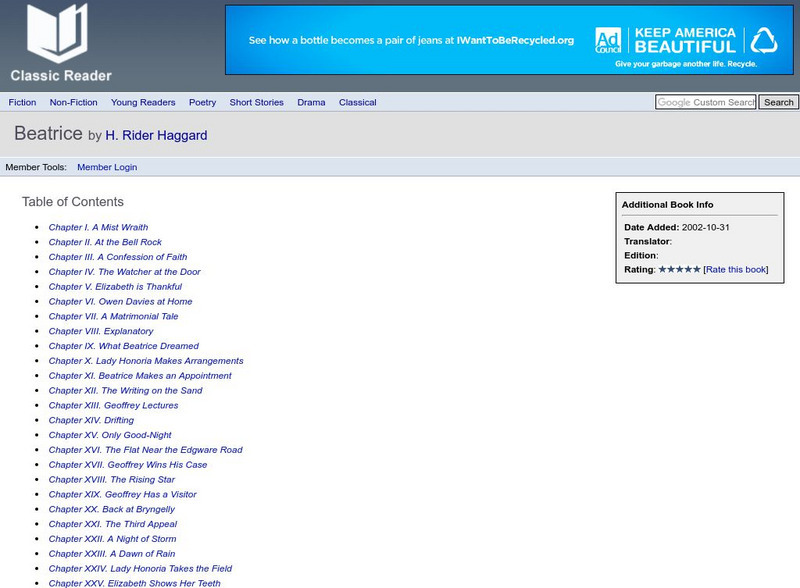The height and width of the screenshot is (588, 800).
Task: Open the Keep America Beautiful banner ad
Action: (509, 40)
